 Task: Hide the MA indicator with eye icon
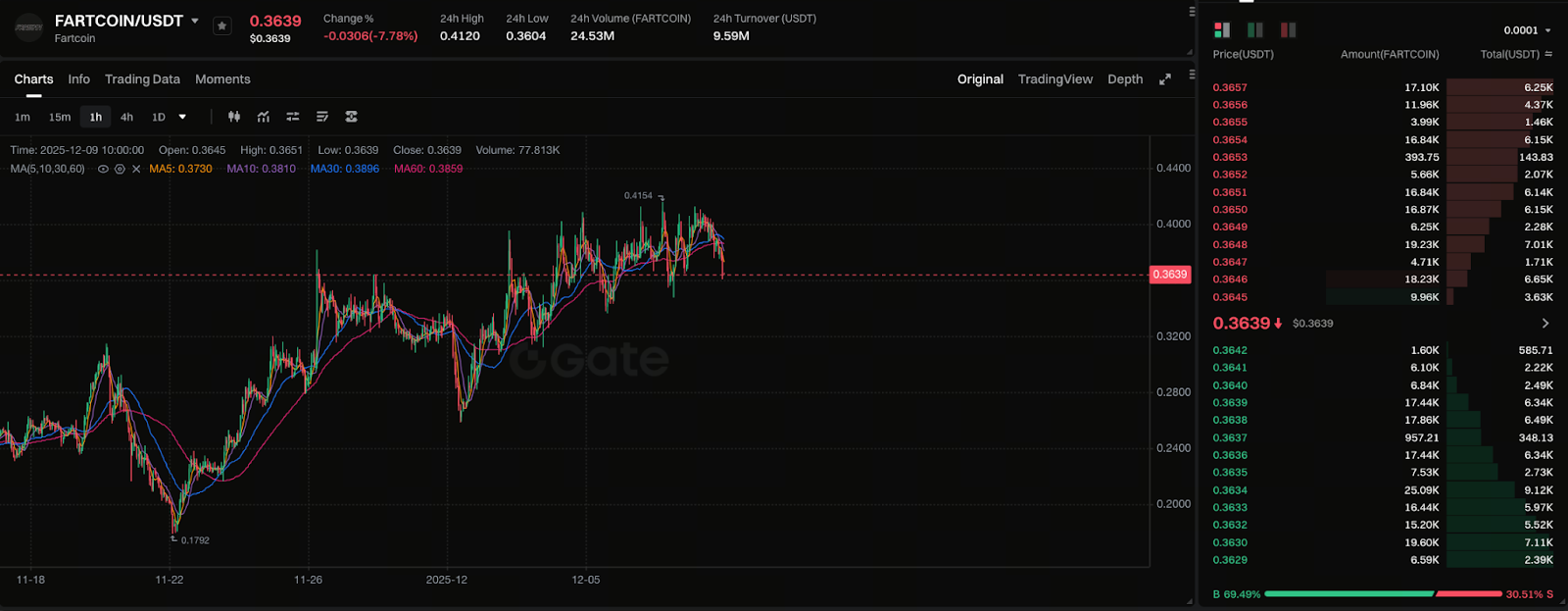coord(103,169)
